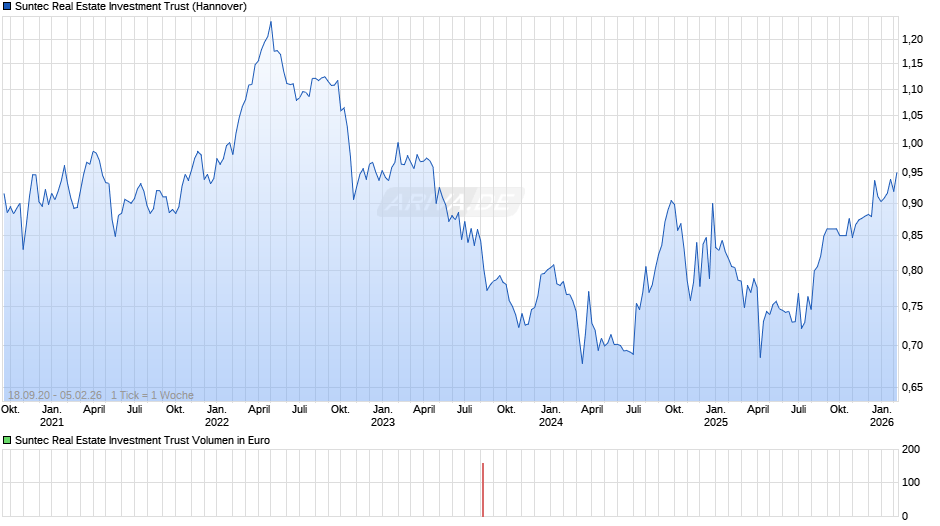This screenshot has width=940, height=526.
Task: Click the 'Jan. 2023' time axis label
Action: (x=382, y=416)
